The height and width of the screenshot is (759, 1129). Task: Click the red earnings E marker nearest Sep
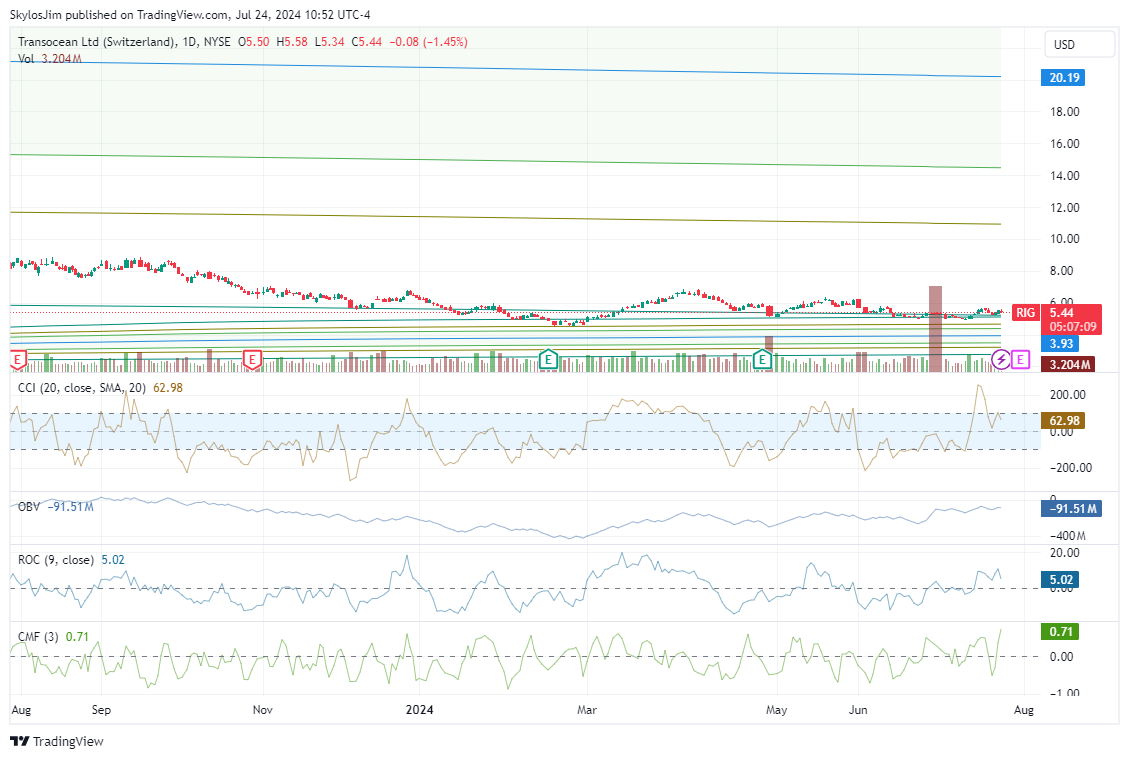tap(18, 359)
